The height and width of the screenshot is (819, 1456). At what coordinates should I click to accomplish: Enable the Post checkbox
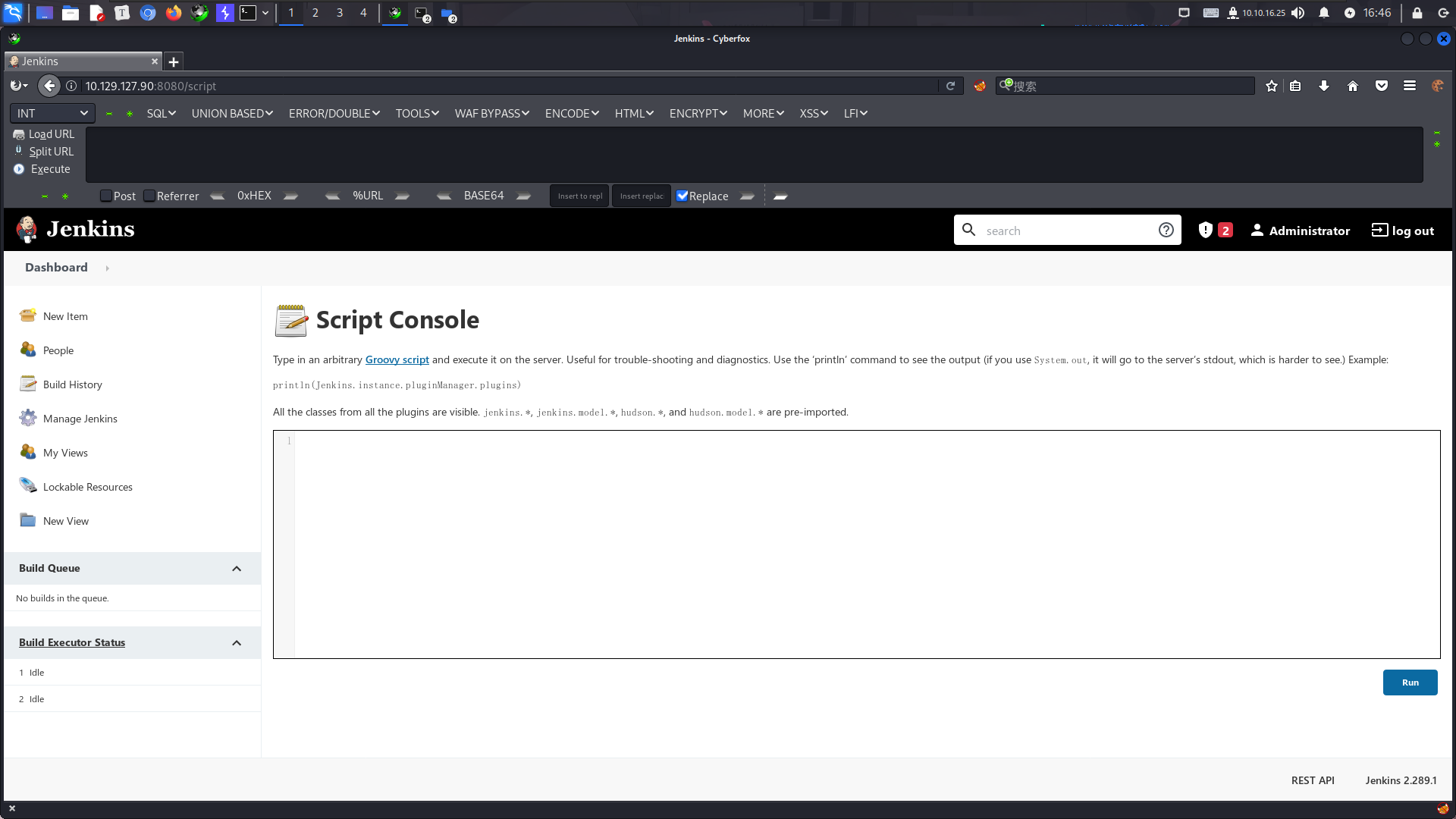click(x=106, y=196)
